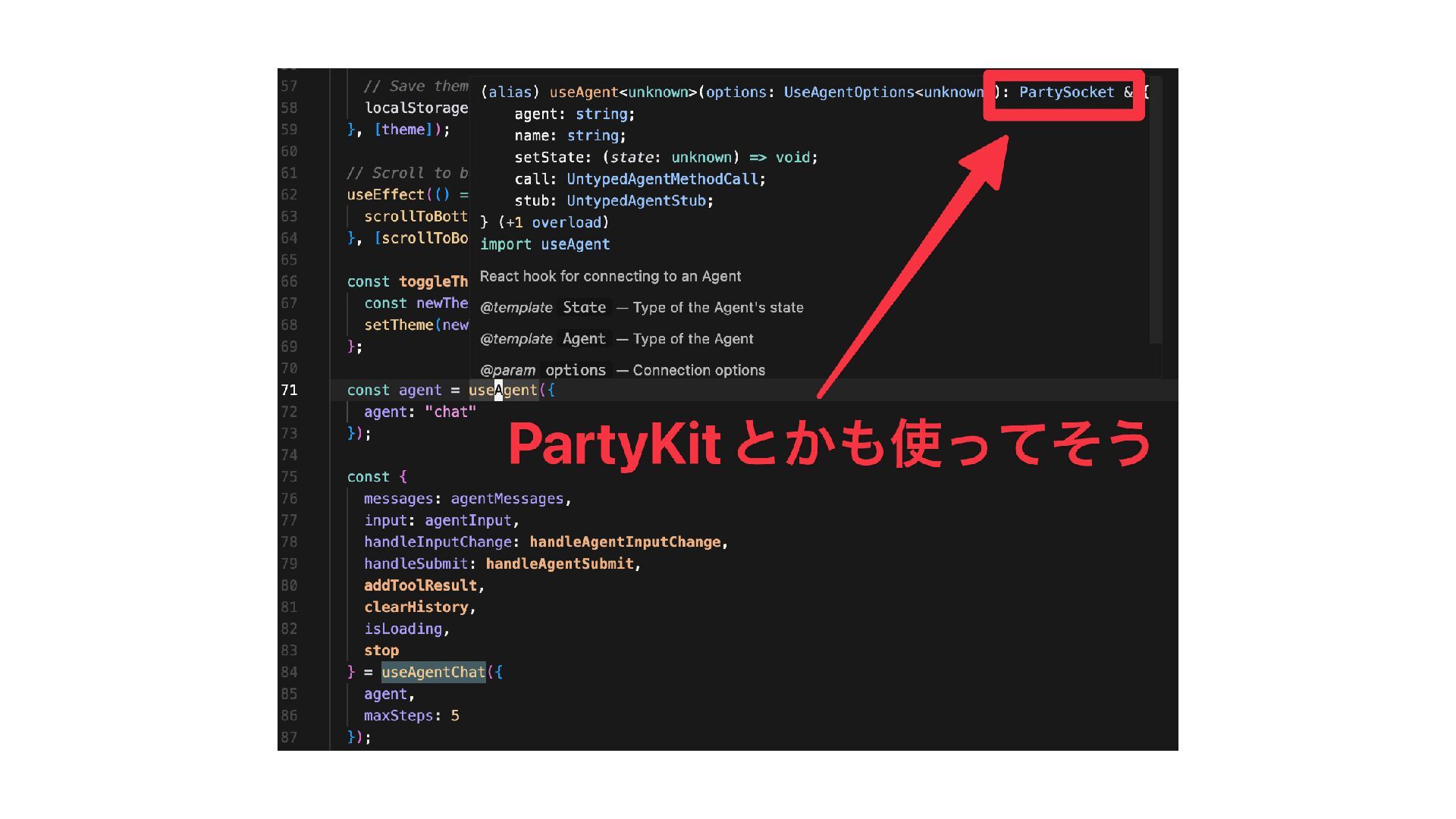1456x819 pixels.
Task: Click the useAgent call on line 71
Action: [503, 390]
